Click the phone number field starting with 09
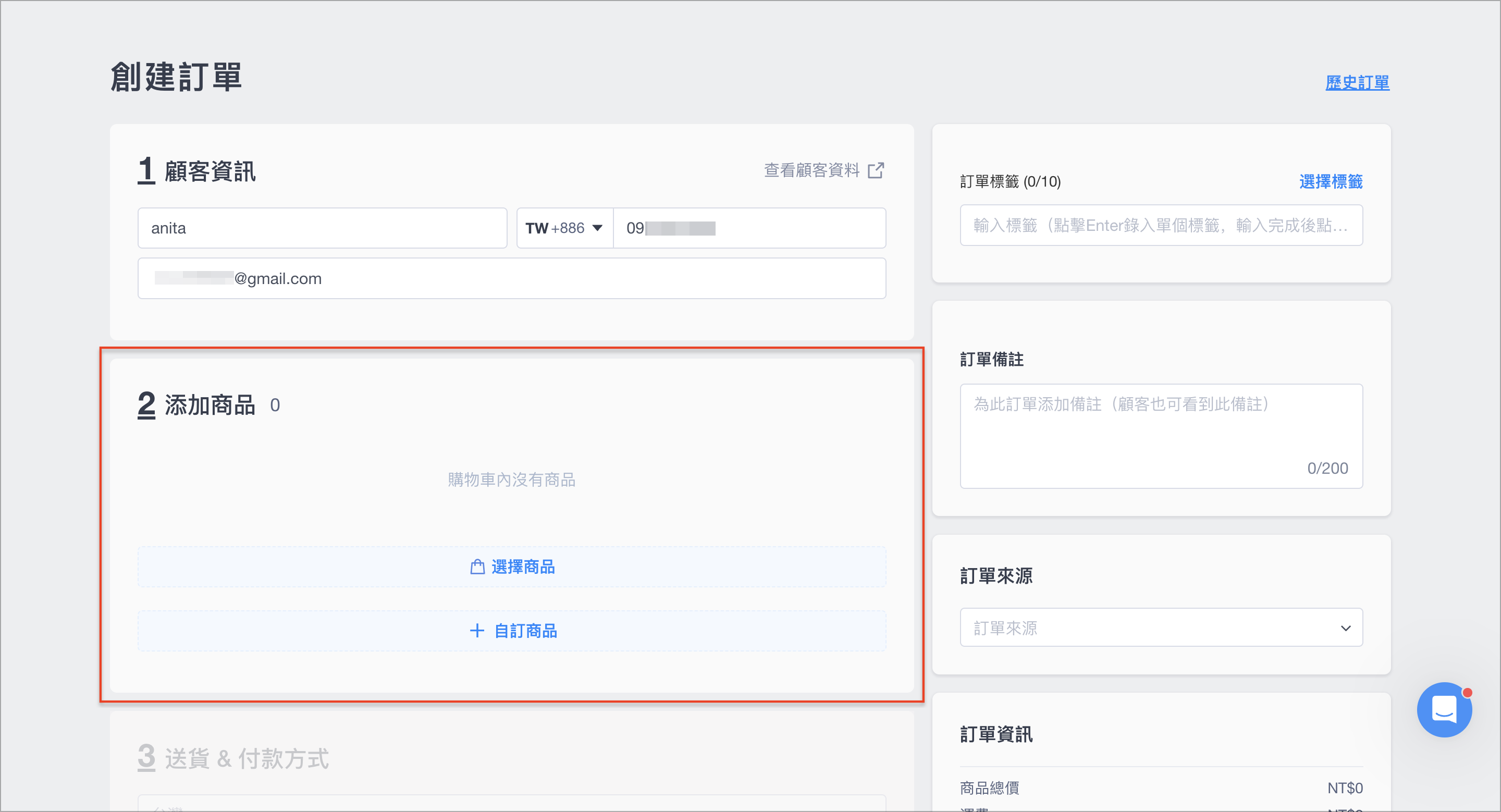The width and height of the screenshot is (1501, 812). tap(749, 228)
